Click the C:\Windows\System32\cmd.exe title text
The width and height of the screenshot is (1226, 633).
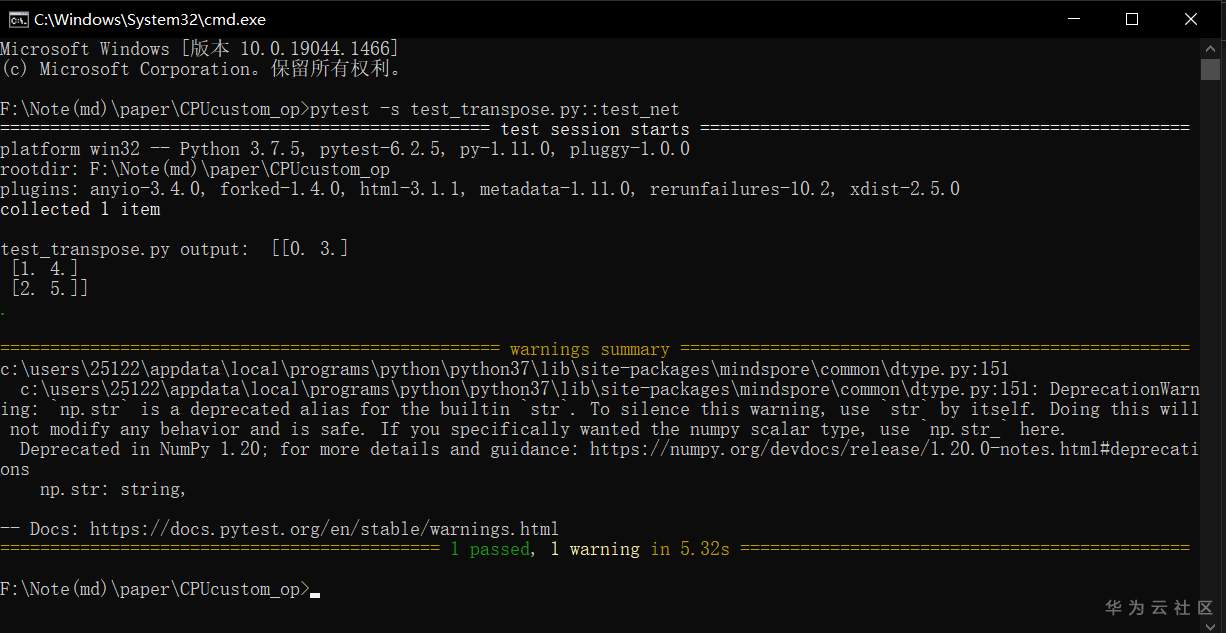click(150, 19)
